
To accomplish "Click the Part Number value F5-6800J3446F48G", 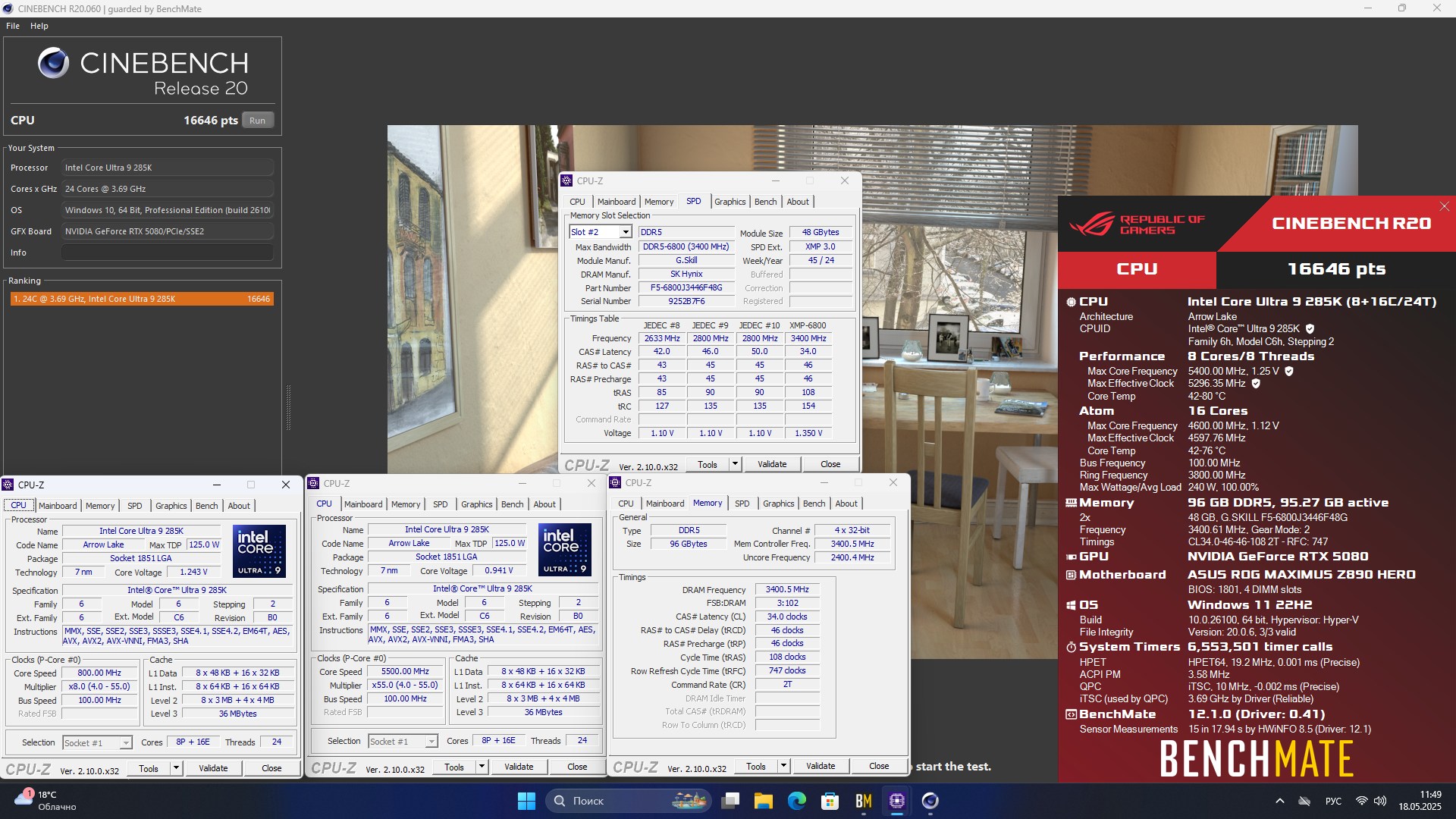I will pyautogui.click(x=686, y=288).
